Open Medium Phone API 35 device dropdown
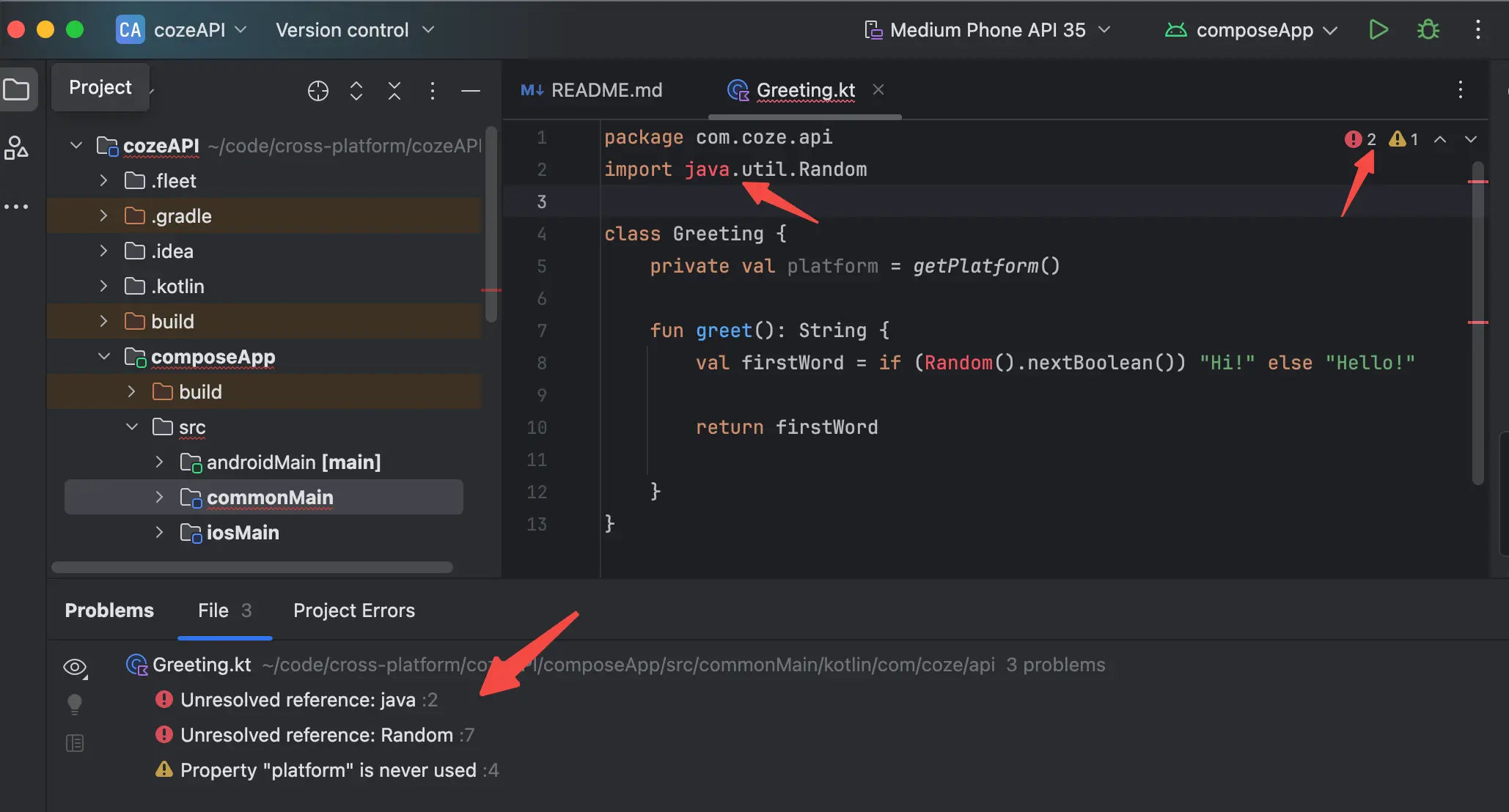The image size is (1509, 812). pyautogui.click(x=987, y=30)
